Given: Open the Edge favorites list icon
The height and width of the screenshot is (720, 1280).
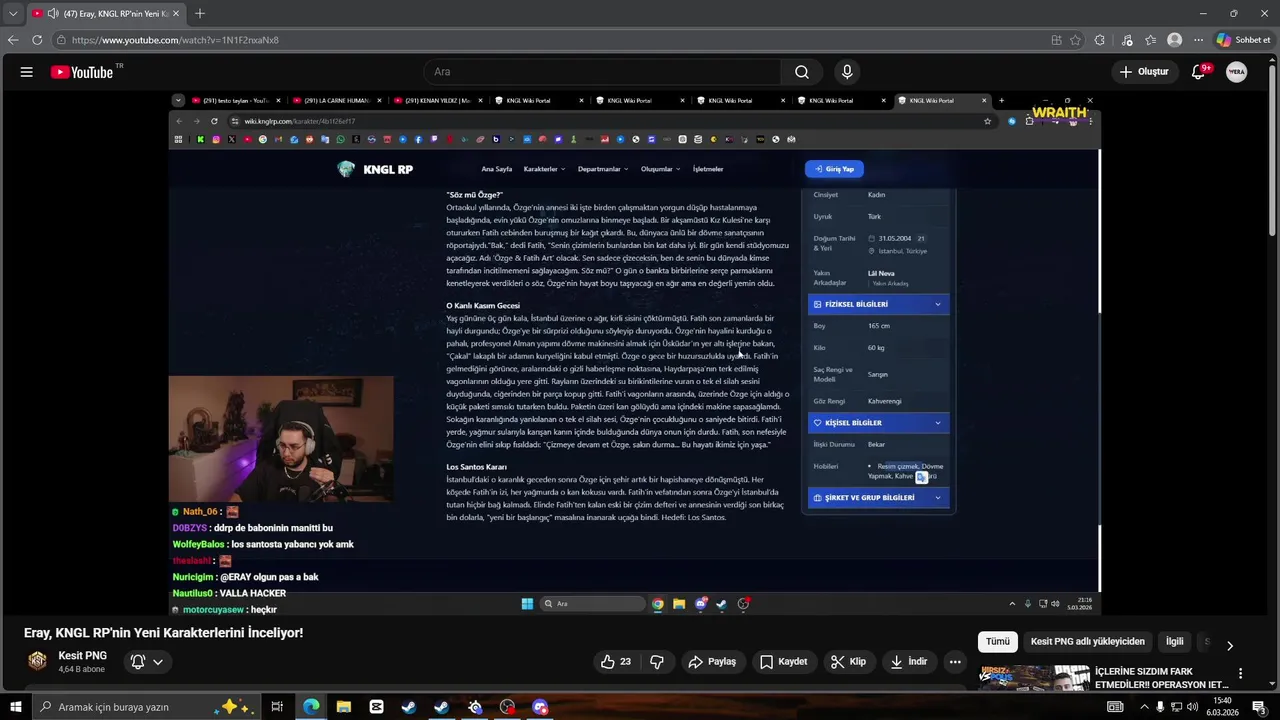Looking at the screenshot, I should pyautogui.click(x=1151, y=40).
